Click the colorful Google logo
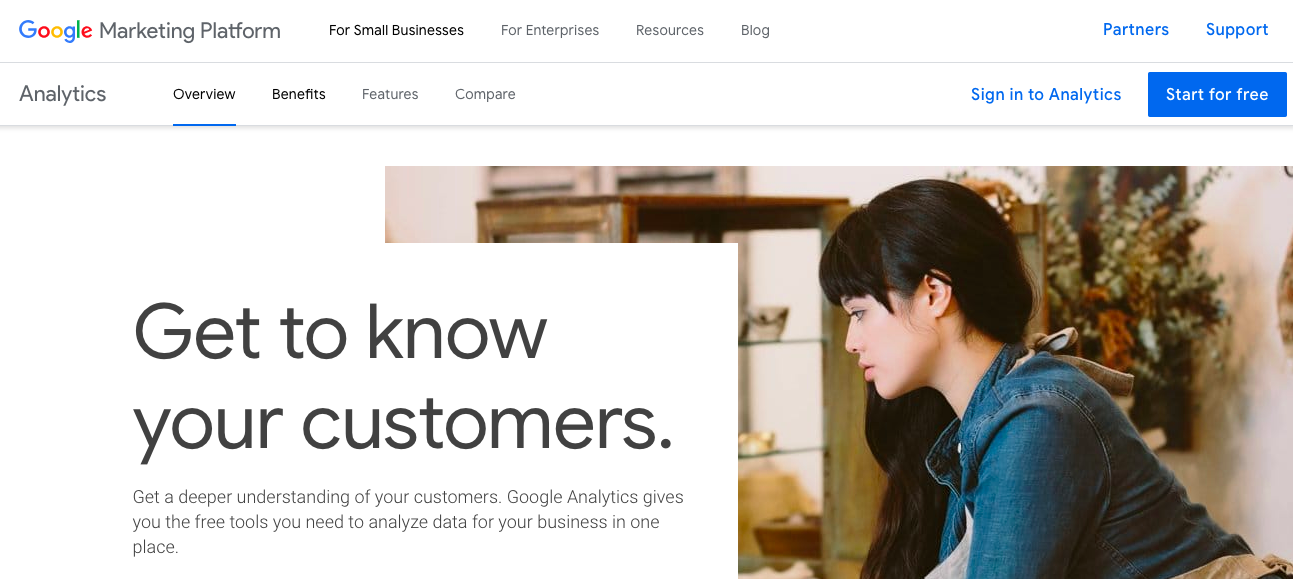The width and height of the screenshot is (1293, 579). point(56,31)
